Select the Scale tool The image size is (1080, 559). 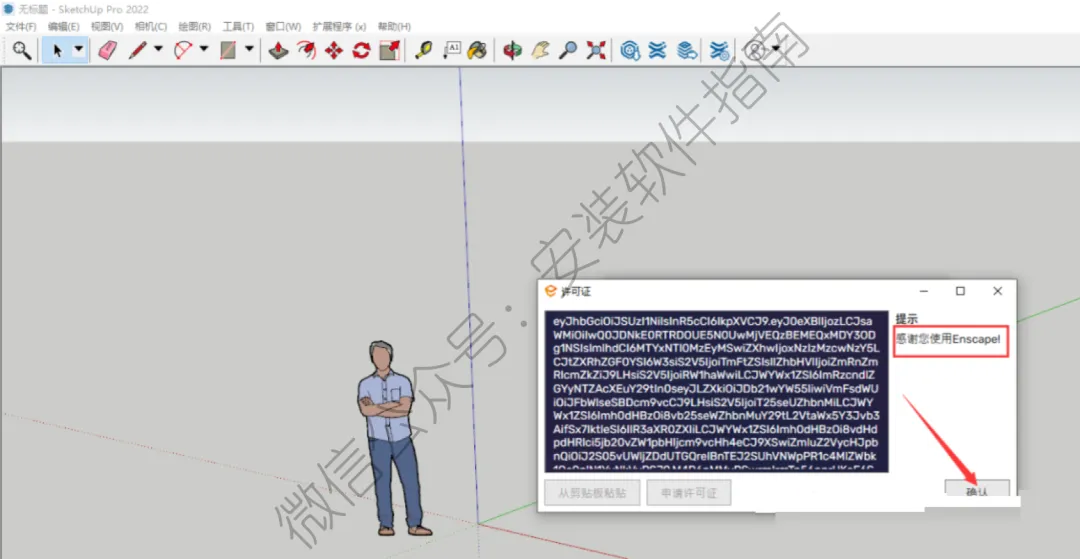(x=390, y=50)
